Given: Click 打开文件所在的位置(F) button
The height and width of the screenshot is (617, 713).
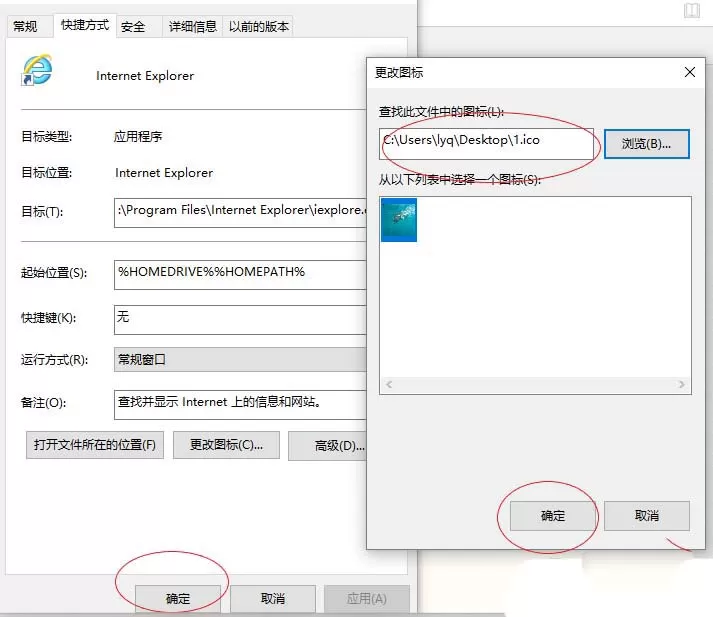Looking at the screenshot, I should pos(95,445).
